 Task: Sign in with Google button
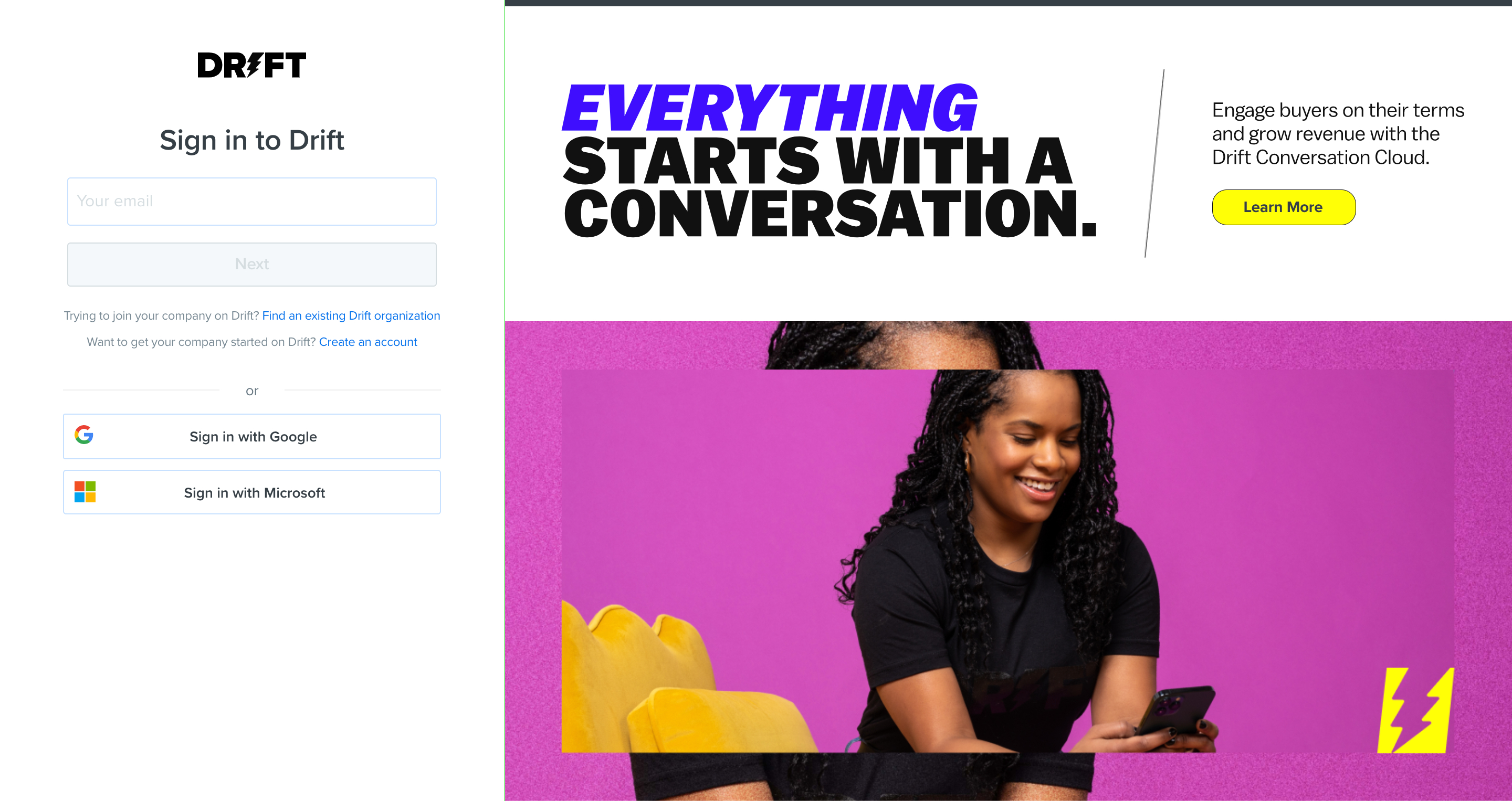tap(252, 437)
